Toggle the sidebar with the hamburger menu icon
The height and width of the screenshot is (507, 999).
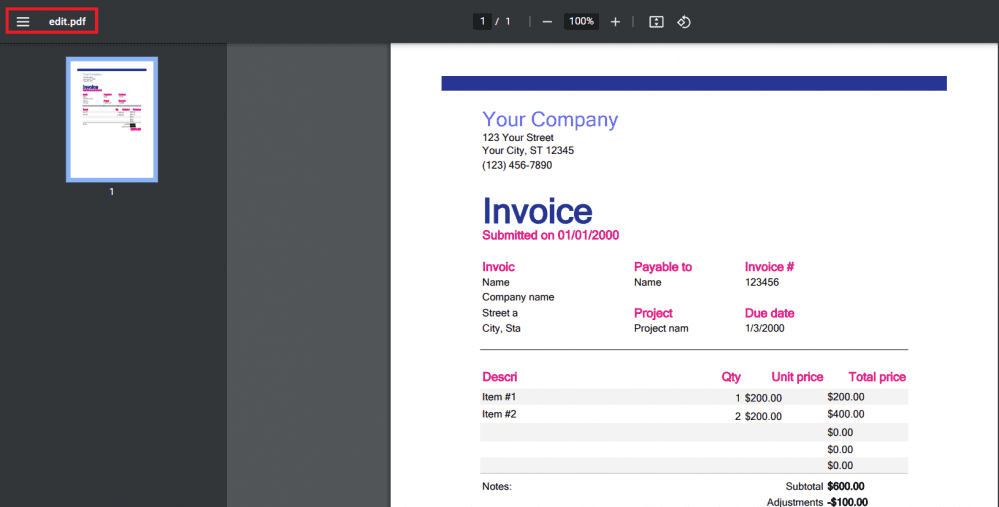(23, 22)
